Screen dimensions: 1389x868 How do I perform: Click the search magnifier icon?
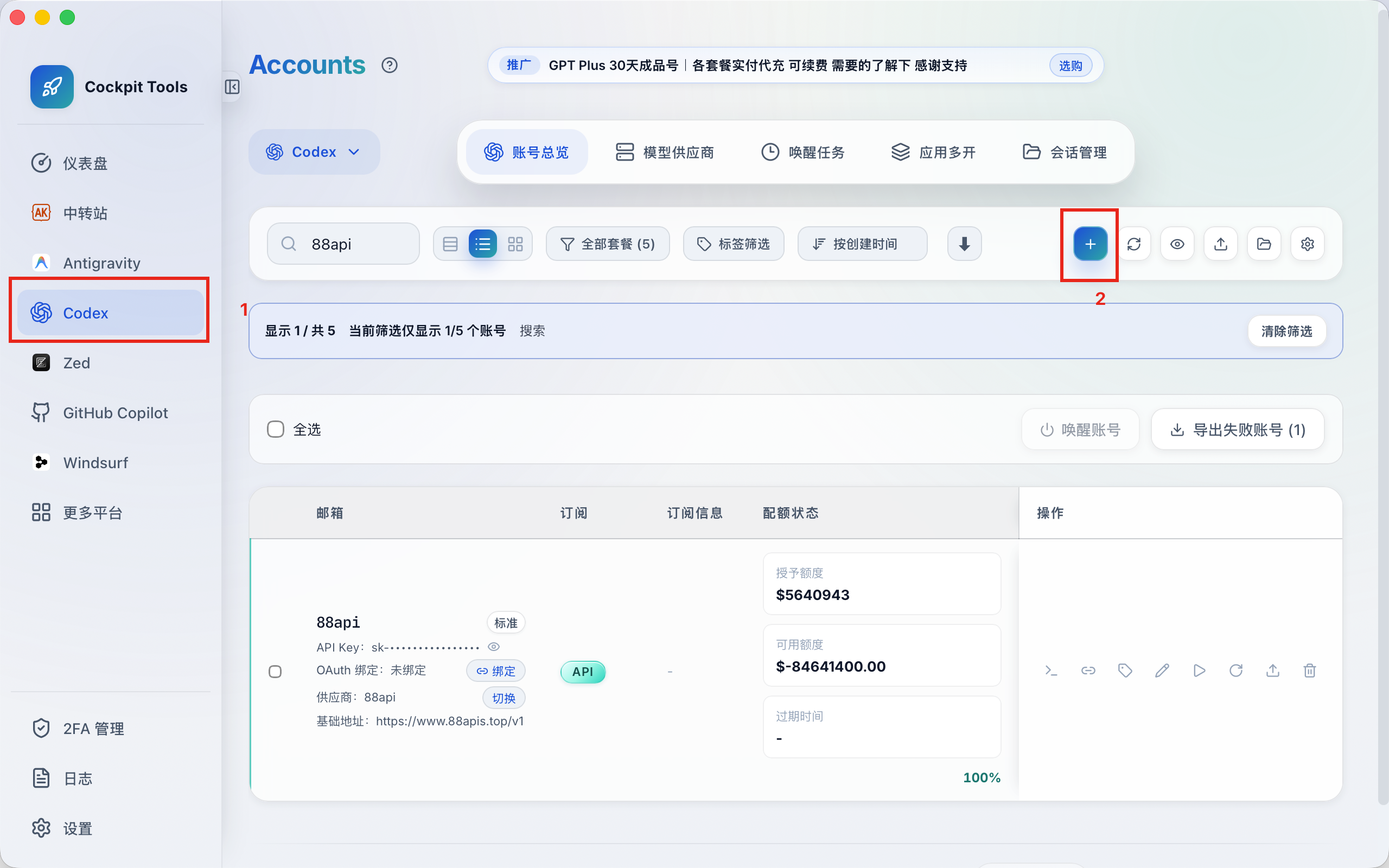[289, 244]
